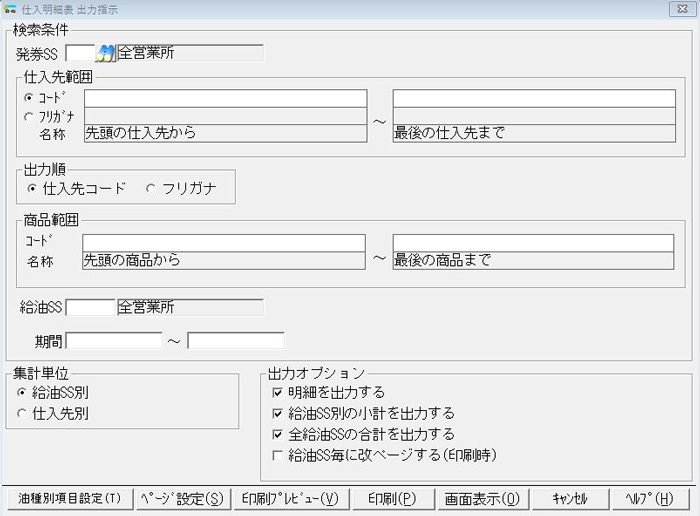Select 仕入先別 aggregation unit
This screenshot has width=700, height=516.
pyautogui.click(x=22, y=412)
